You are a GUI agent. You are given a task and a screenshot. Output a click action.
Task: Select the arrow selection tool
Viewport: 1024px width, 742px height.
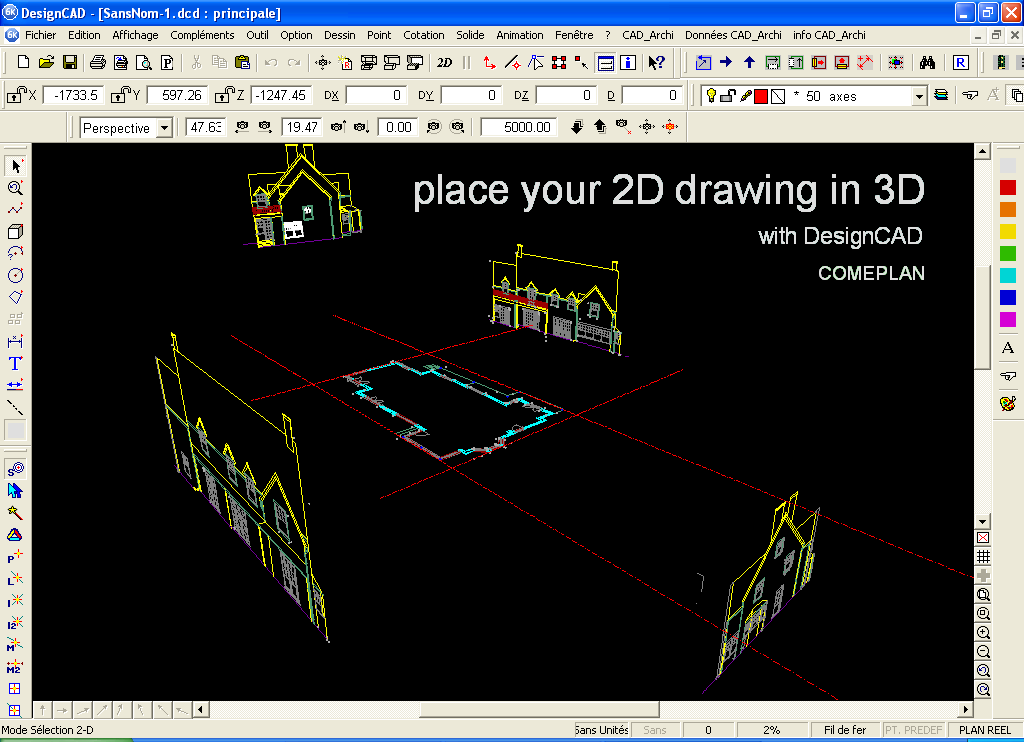click(x=15, y=166)
